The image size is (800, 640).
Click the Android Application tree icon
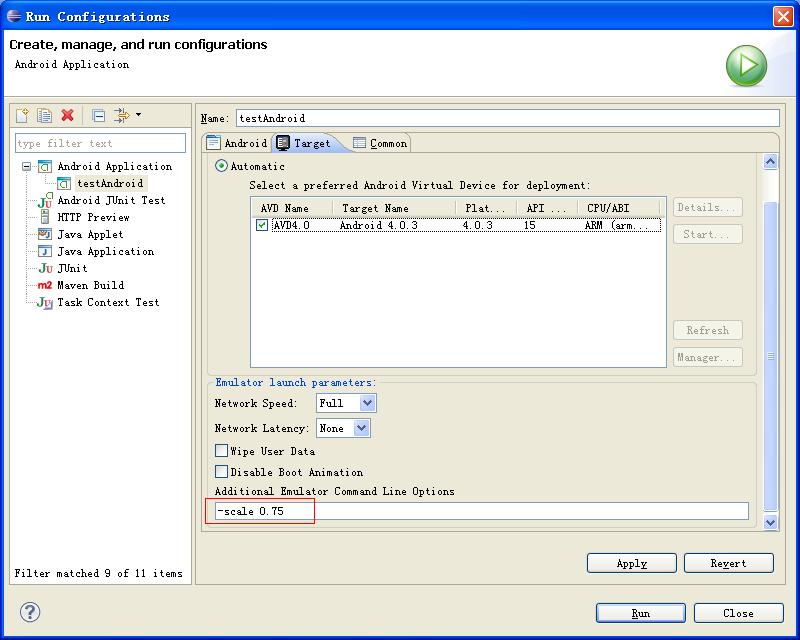point(45,166)
